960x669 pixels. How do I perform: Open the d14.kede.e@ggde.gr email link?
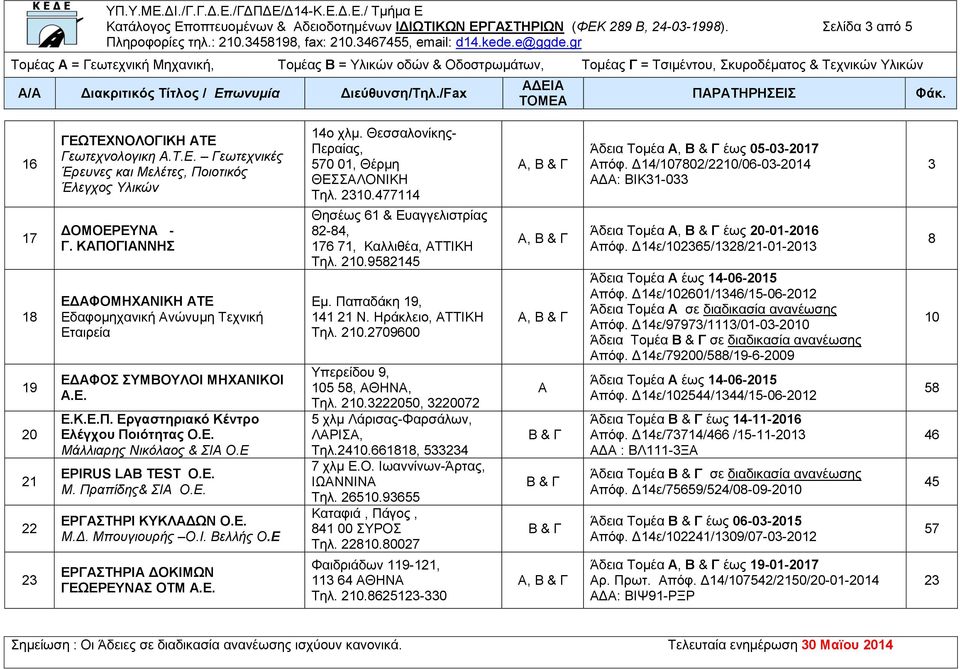(519, 42)
